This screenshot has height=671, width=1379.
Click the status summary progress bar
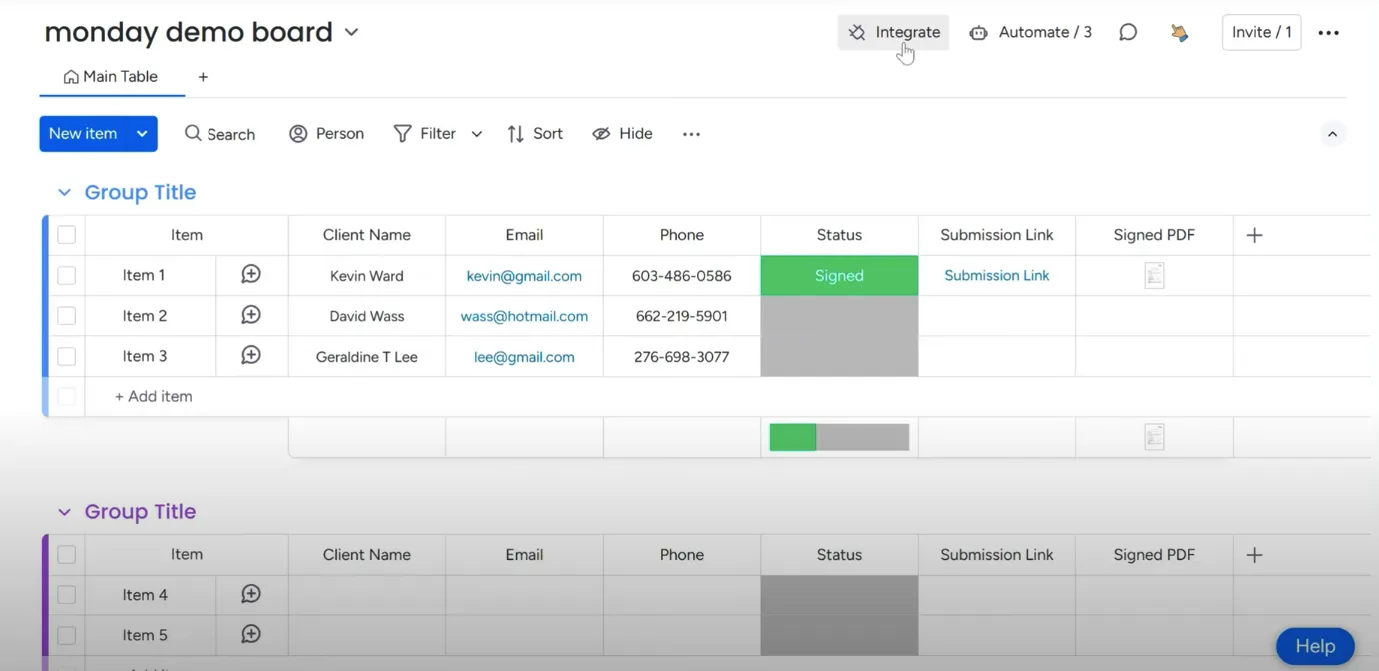[x=839, y=437]
